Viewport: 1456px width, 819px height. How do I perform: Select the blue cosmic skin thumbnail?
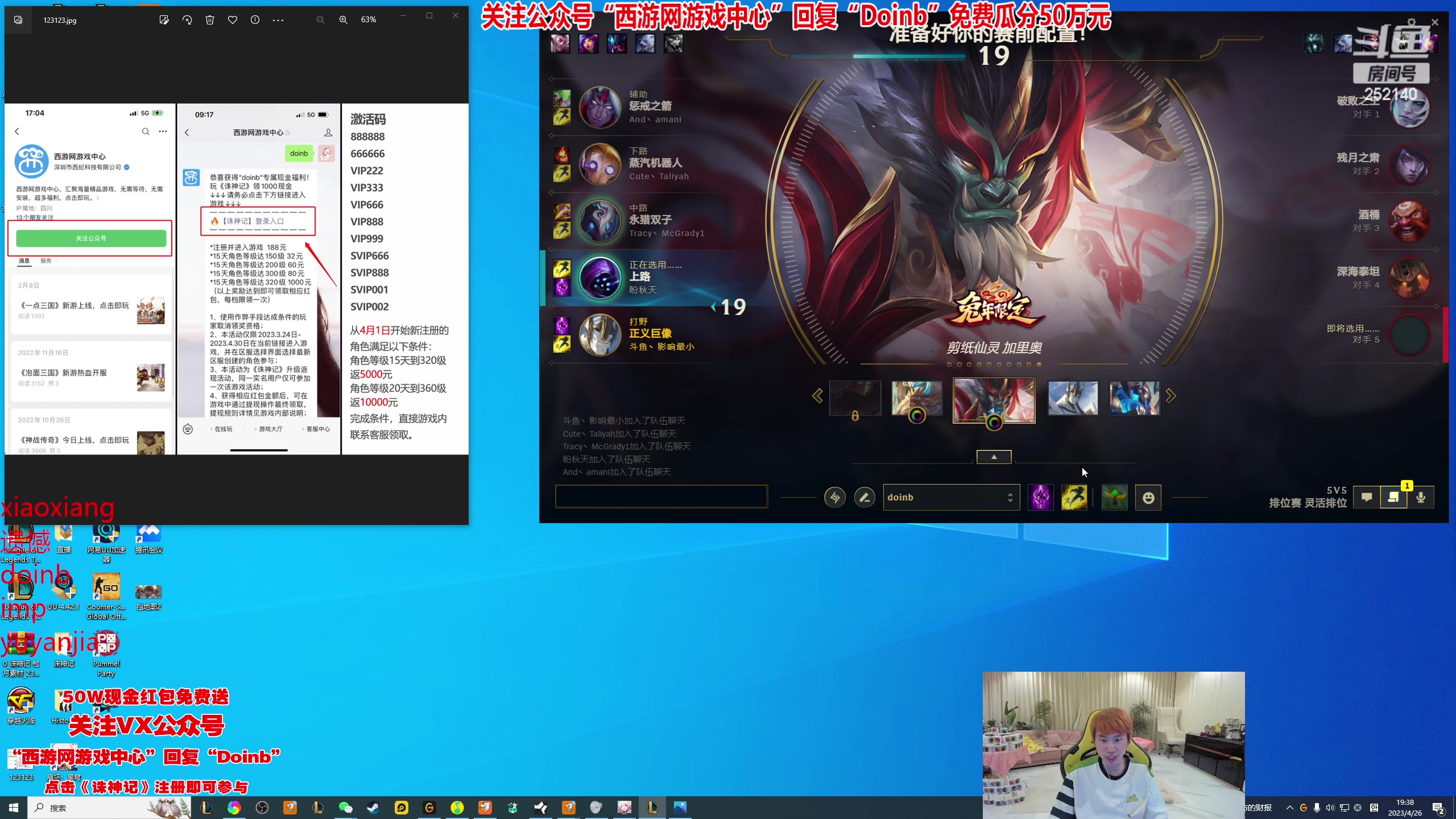[x=1135, y=398]
